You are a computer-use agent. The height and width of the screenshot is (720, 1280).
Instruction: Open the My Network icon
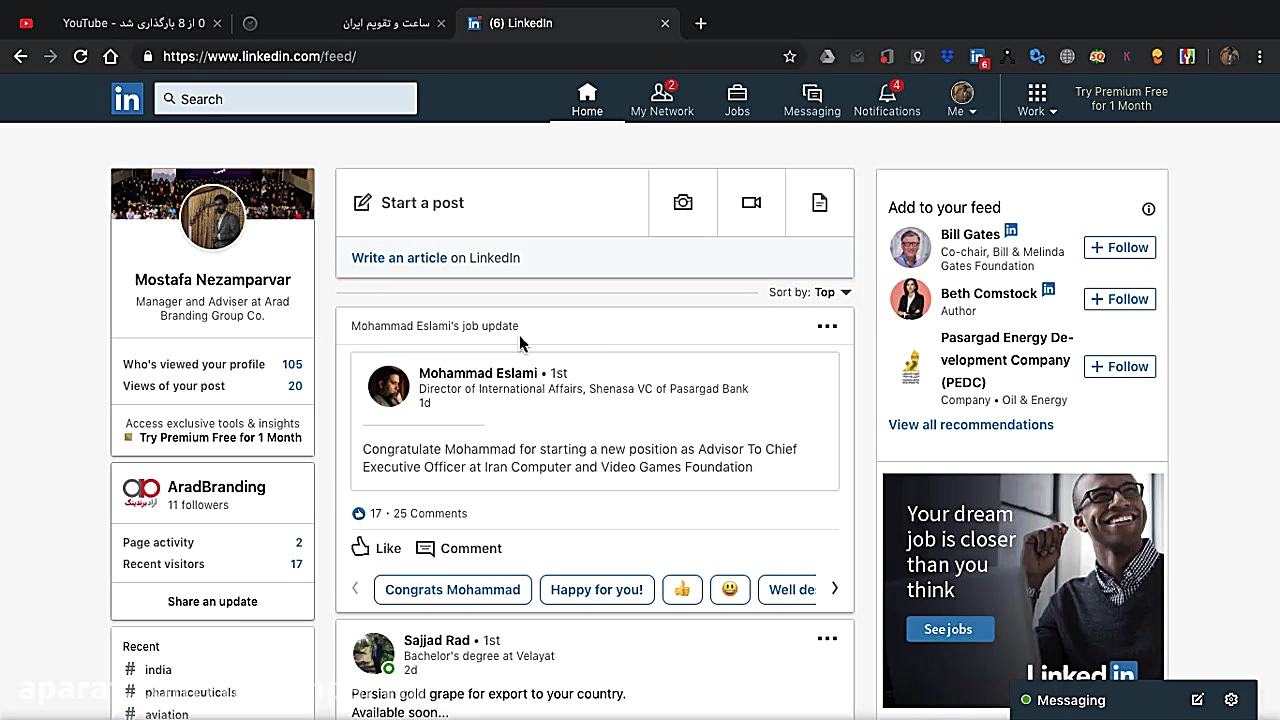662,95
